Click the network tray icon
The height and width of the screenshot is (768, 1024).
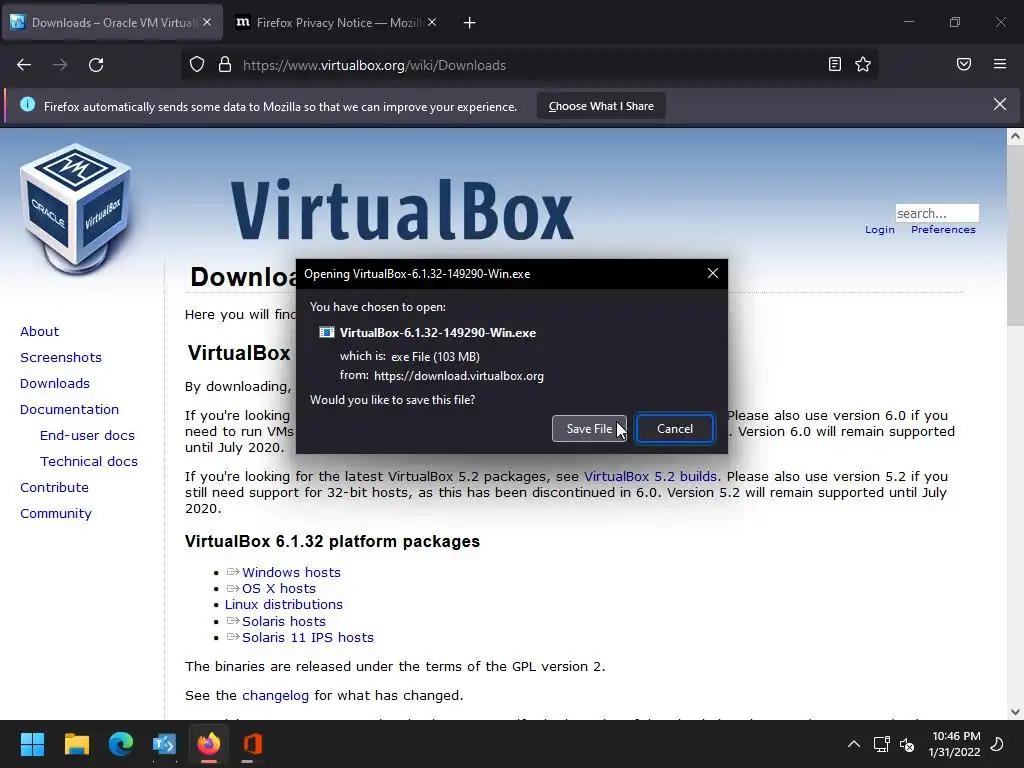(x=882, y=744)
